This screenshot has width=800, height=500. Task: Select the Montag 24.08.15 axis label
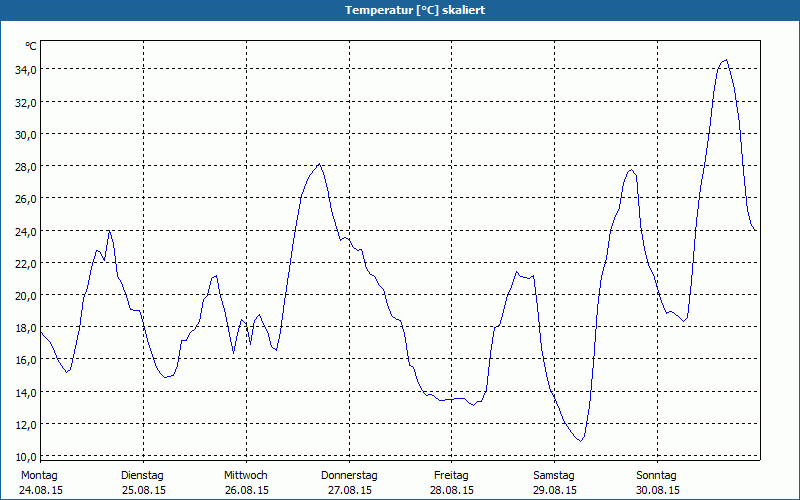[41, 483]
